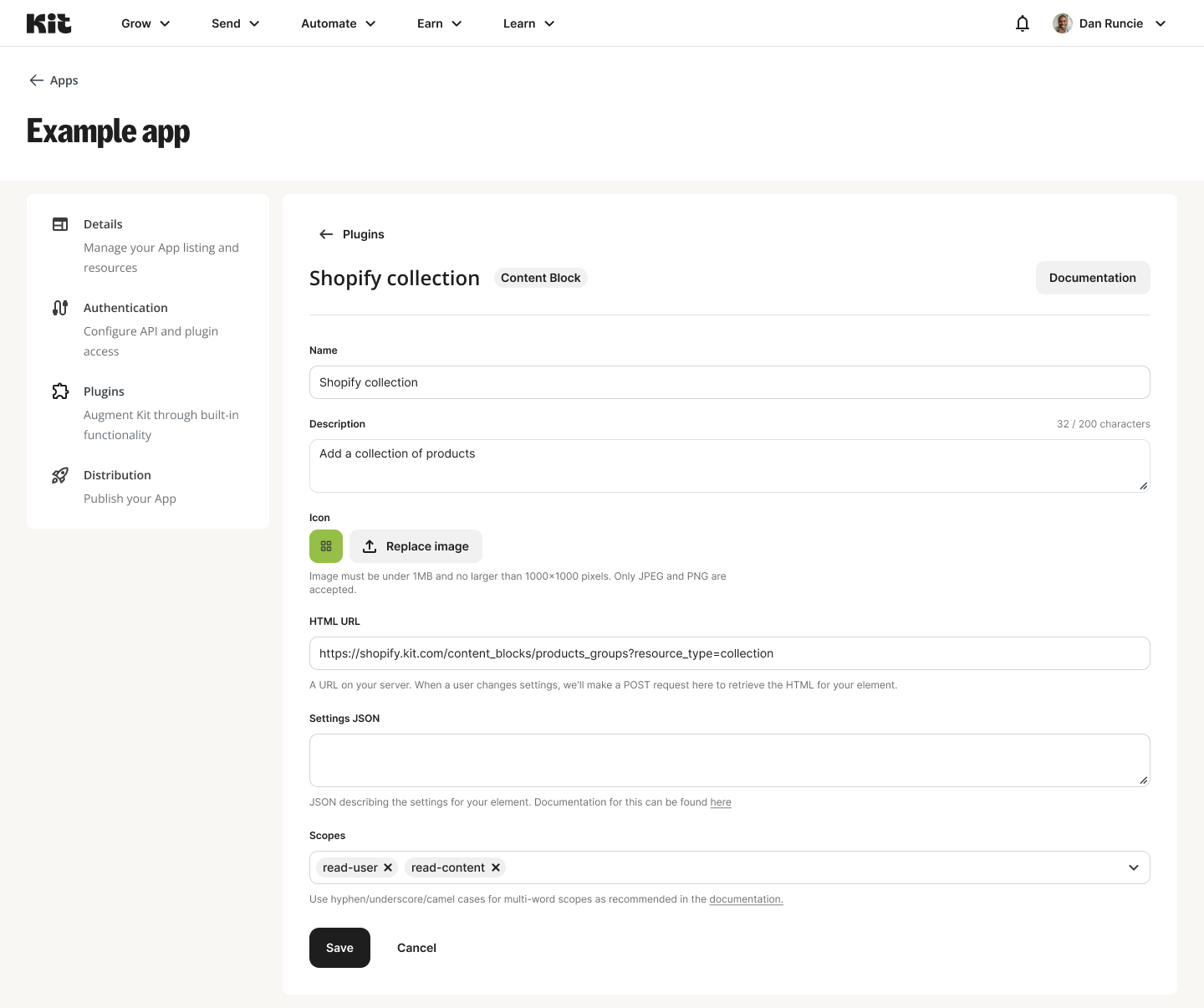Click the Content Block badge
1204x1008 pixels.
pyautogui.click(x=540, y=278)
